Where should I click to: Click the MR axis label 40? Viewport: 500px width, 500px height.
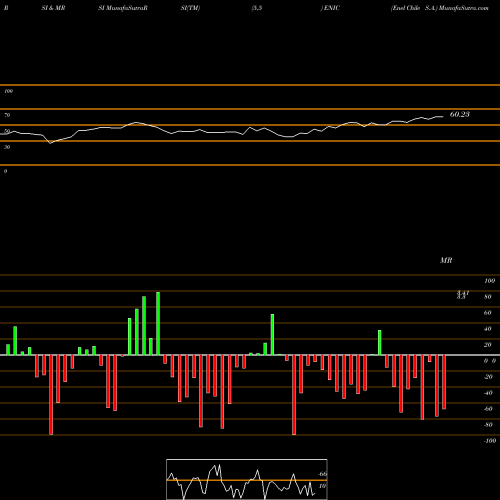(488, 329)
